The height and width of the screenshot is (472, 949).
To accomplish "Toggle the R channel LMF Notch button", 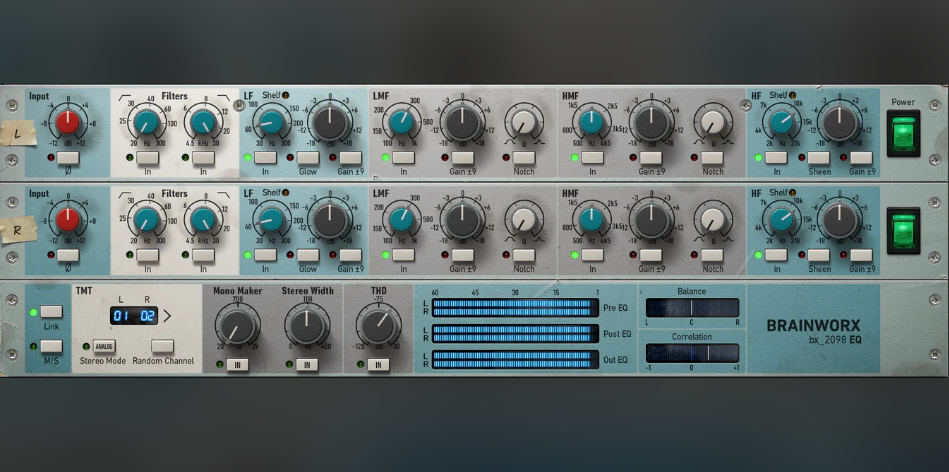I will pos(524,255).
